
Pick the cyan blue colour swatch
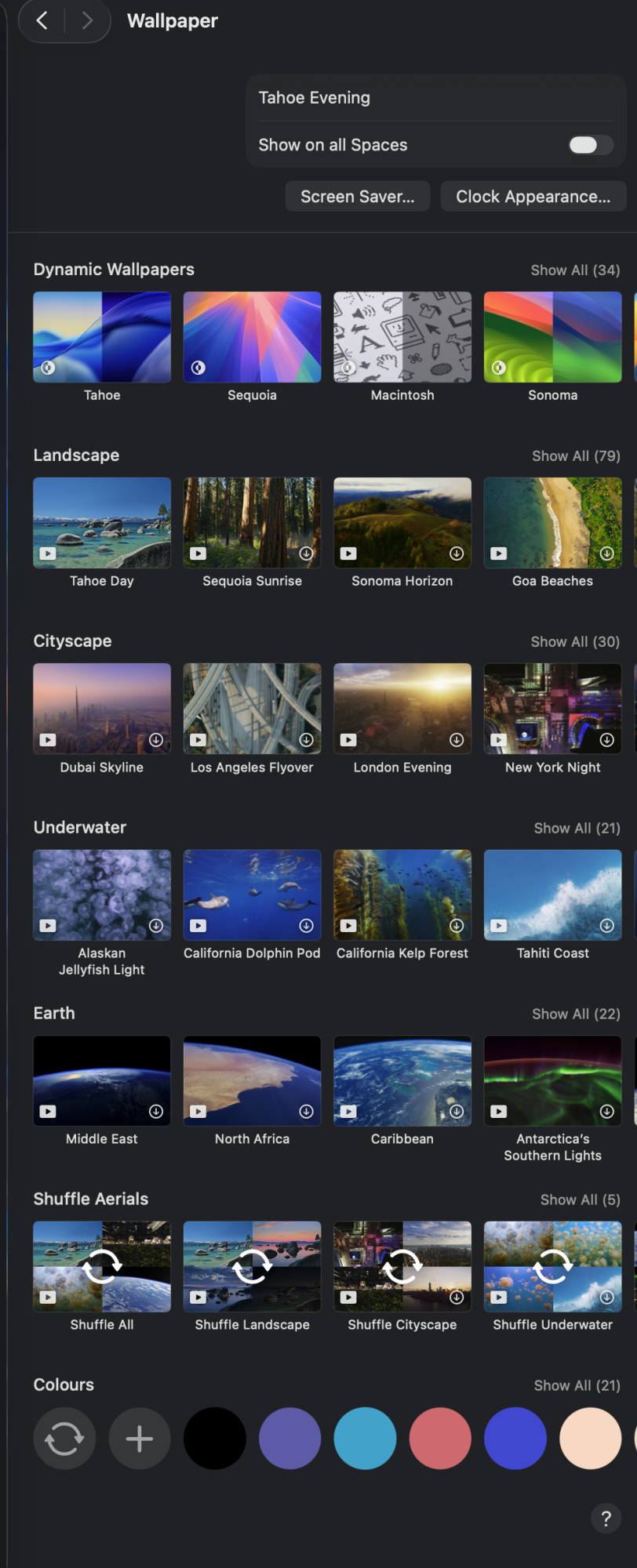365,1439
